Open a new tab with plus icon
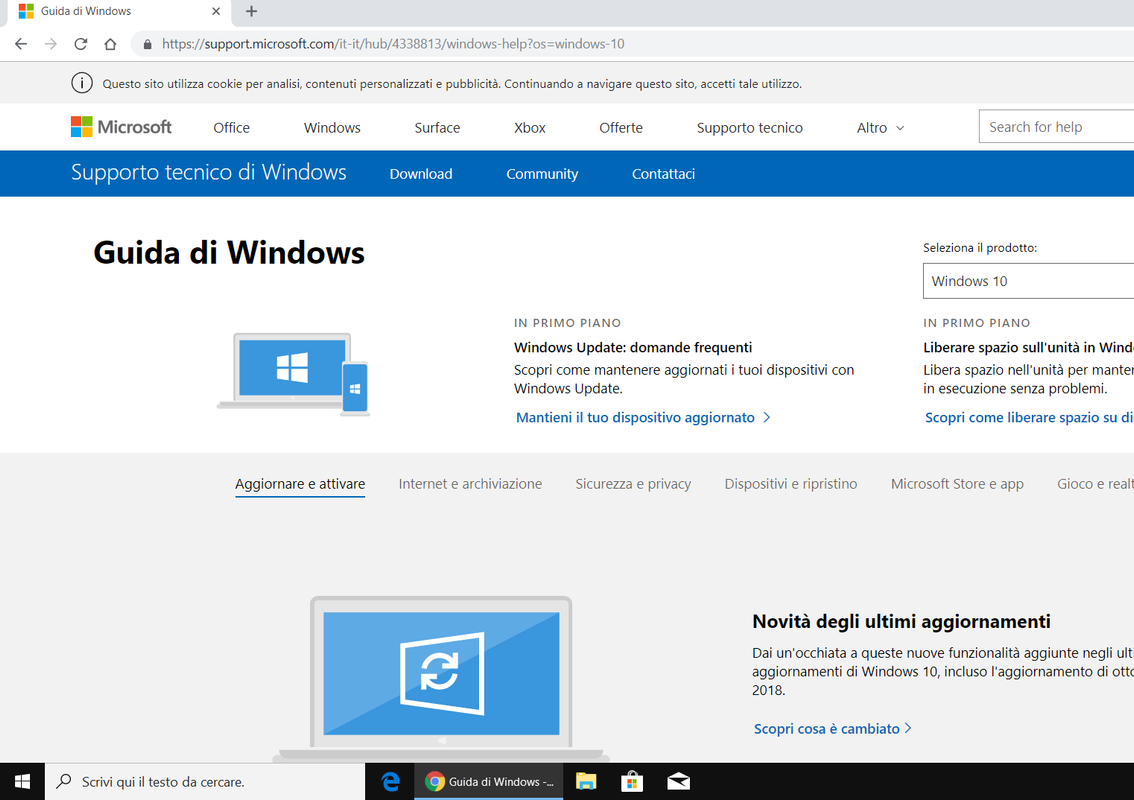Screen dimensions: 1134x800 (x=251, y=11)
